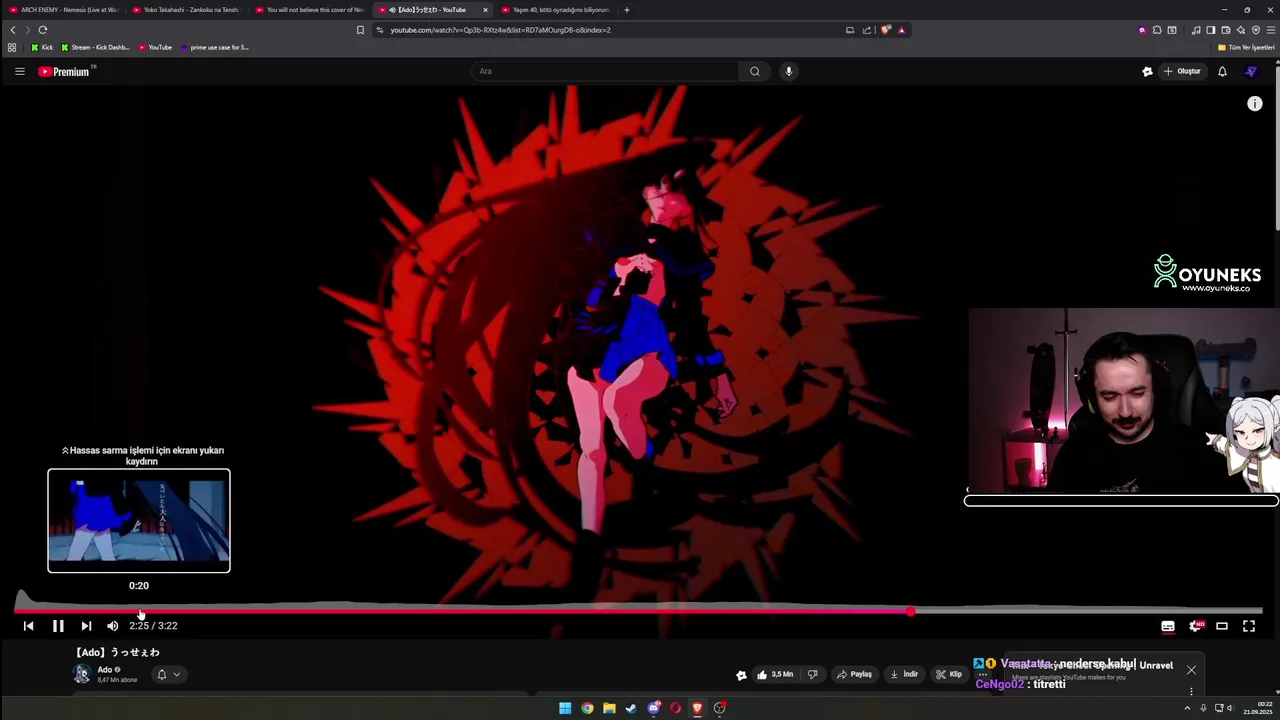Bookmark this page icon in toolbar

click(x=360, y=30)
